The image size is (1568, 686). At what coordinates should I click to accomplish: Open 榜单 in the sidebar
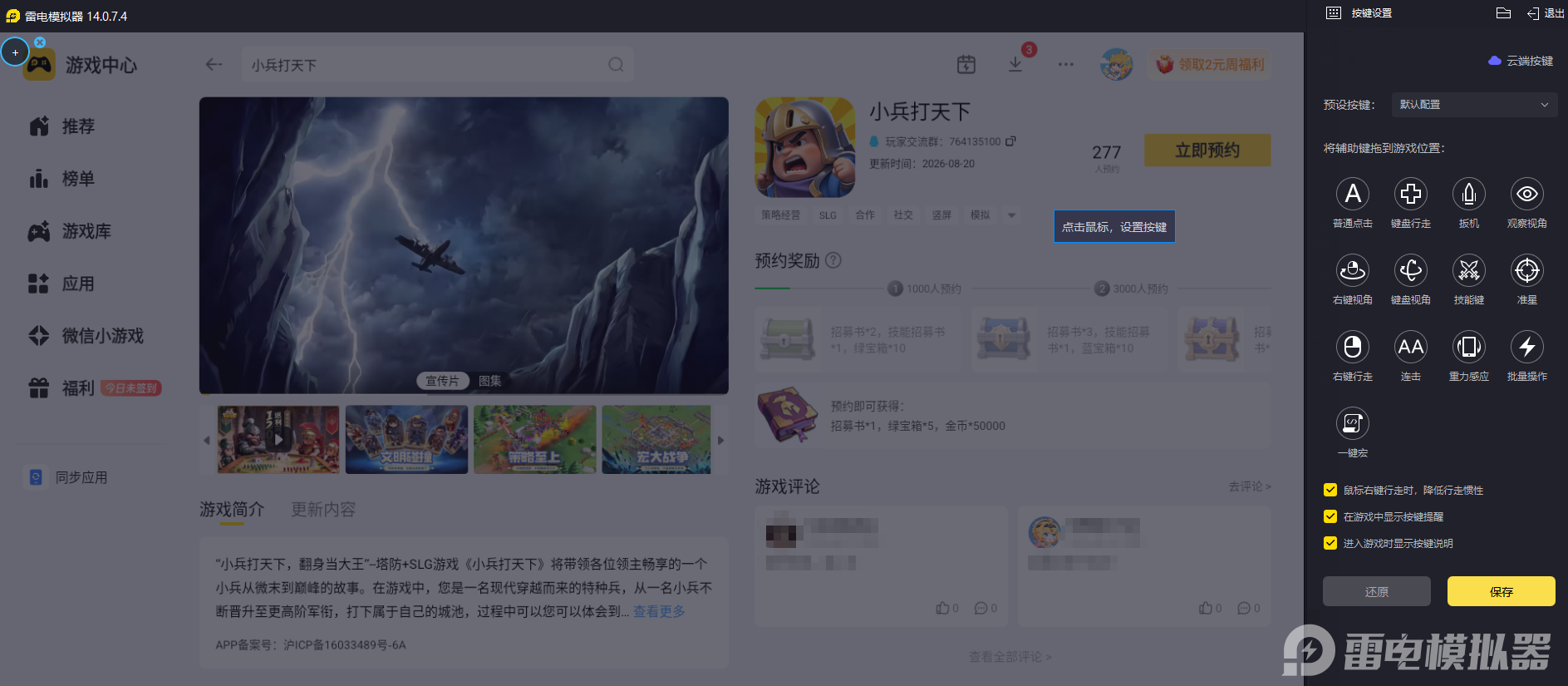62,179
